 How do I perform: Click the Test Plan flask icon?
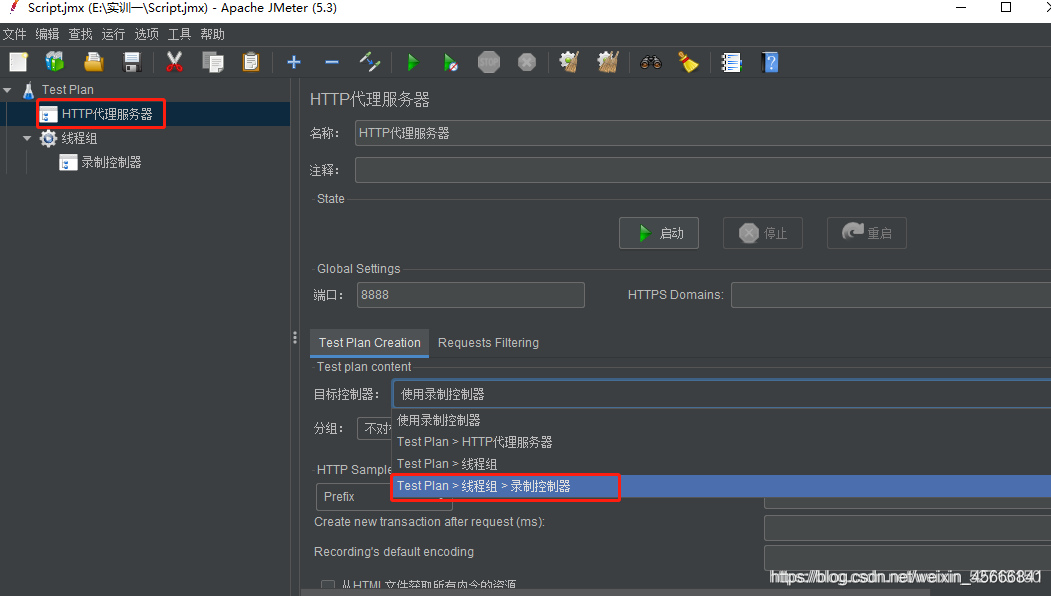[28, 90]
